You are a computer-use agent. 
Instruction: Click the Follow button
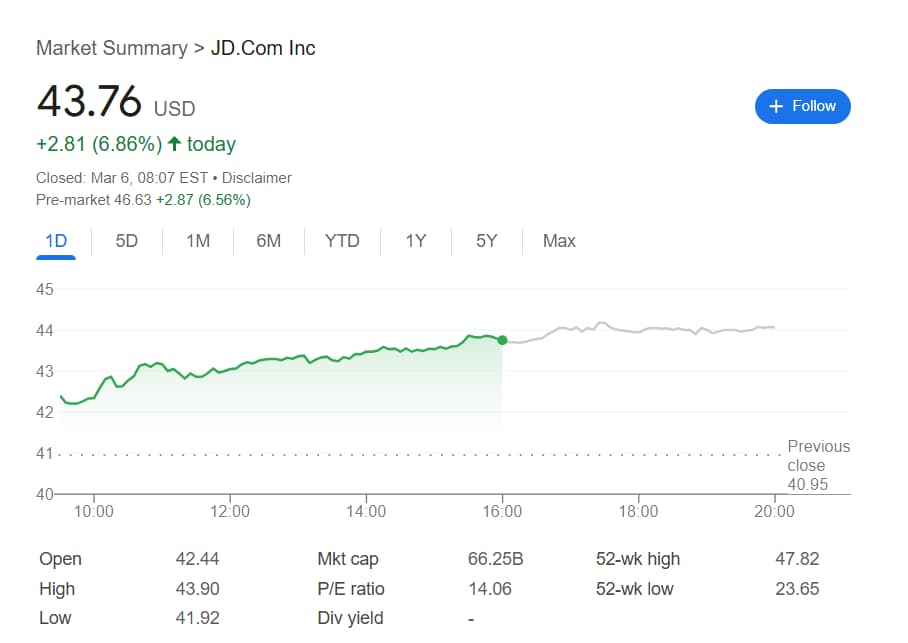(x=802, y=106)
